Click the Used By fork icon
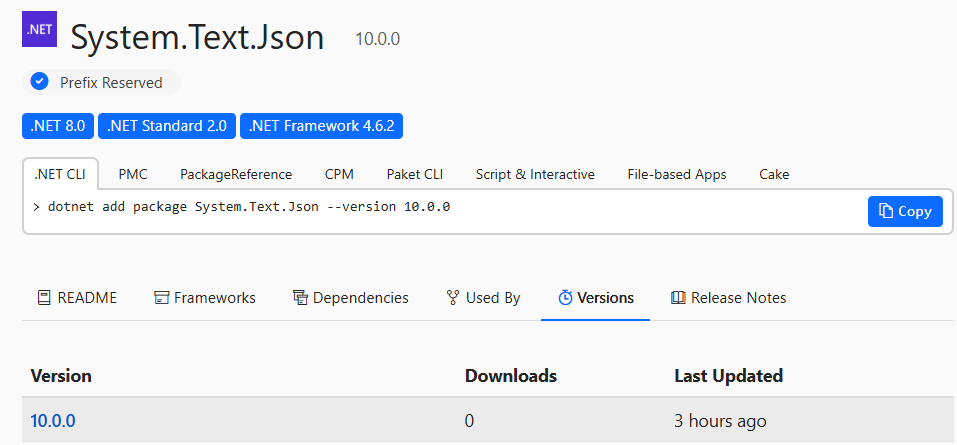The height and width of the screenshot is (445, 957). pos(453,298)
